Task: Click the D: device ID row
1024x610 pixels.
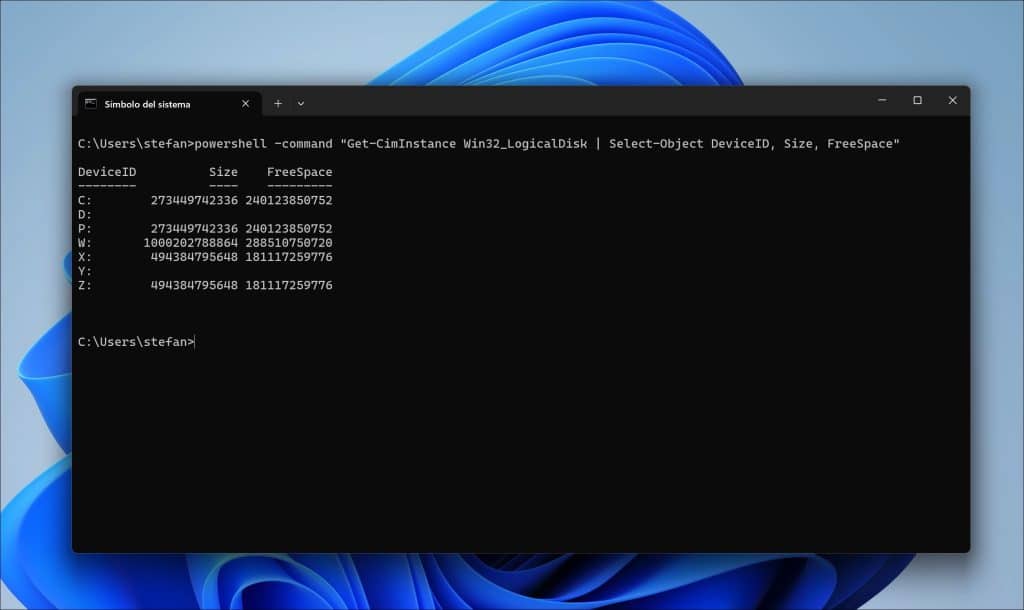Action: pyautogui.click(x=85, y=215)
